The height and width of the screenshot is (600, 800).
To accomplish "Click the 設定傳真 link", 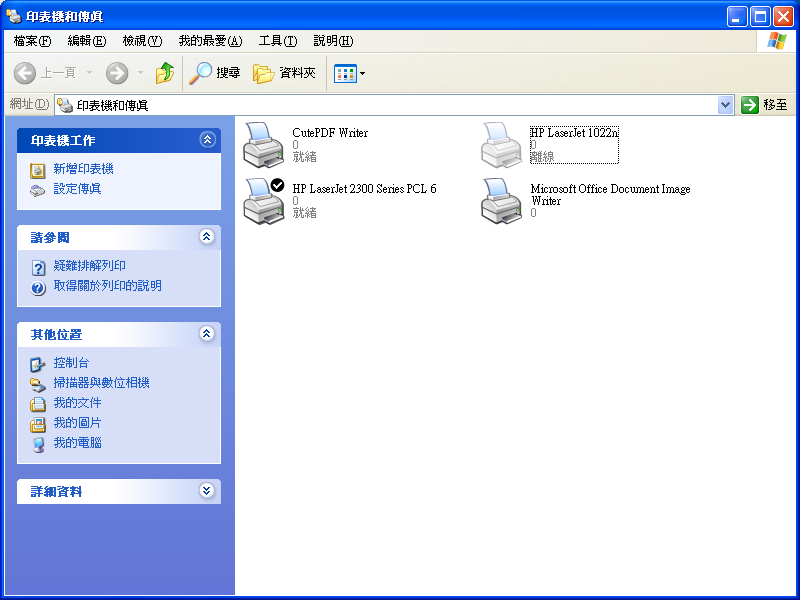I will tap(77, 189).
